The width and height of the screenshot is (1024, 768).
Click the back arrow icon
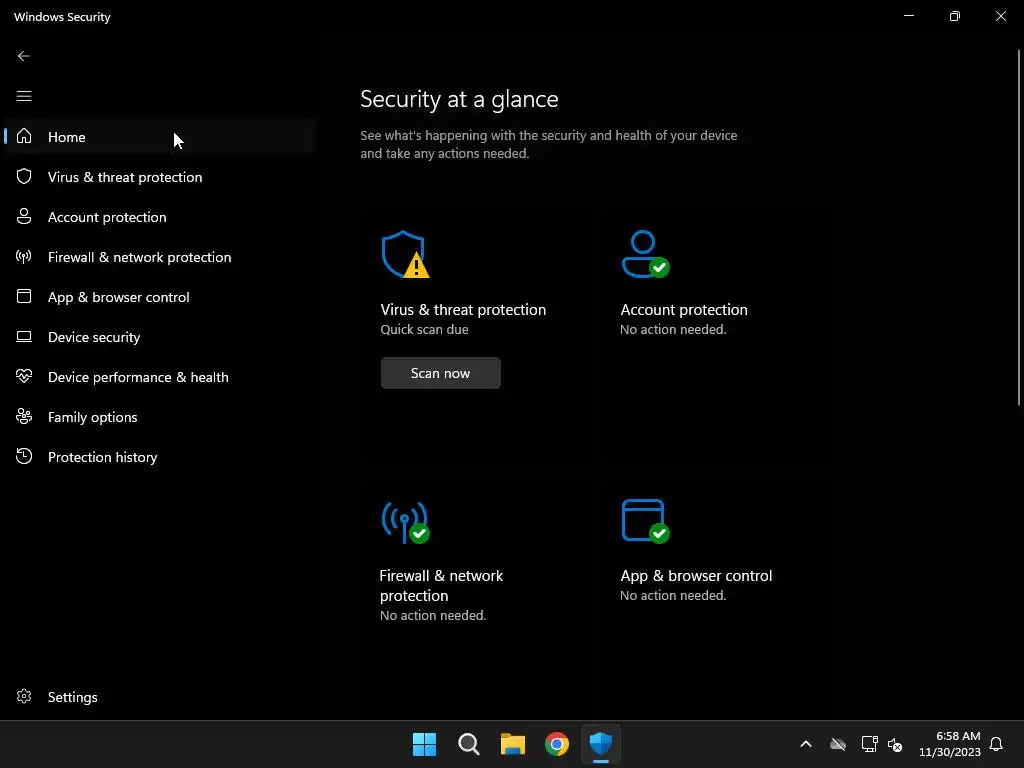click(x=24, y=56)
